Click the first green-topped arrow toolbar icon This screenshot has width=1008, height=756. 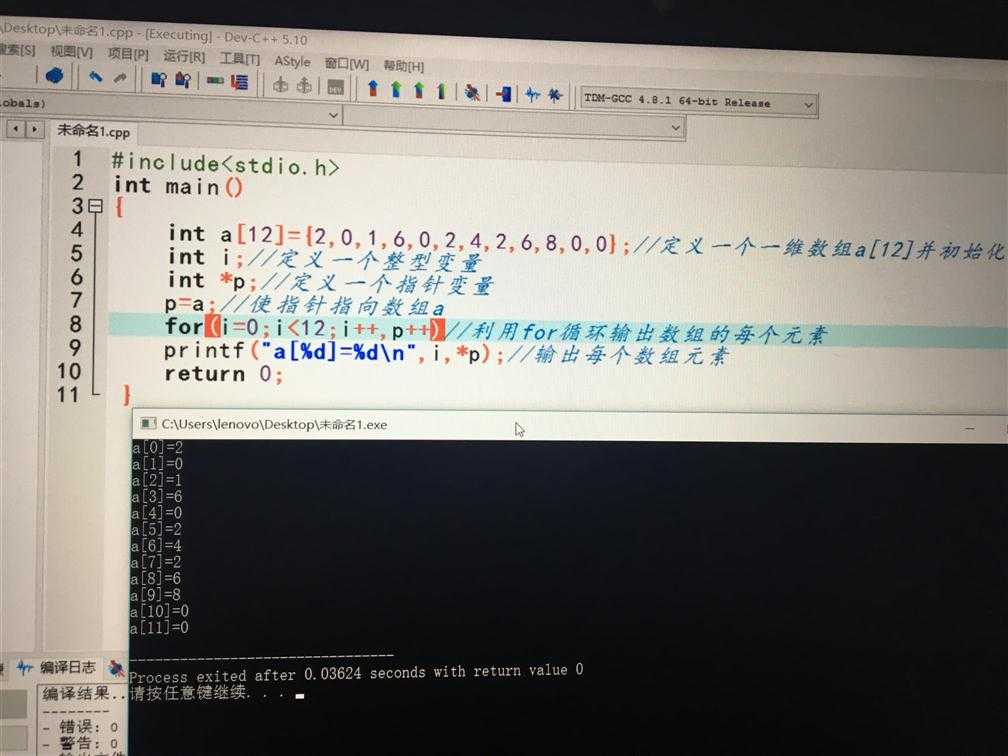click(396, 89)
